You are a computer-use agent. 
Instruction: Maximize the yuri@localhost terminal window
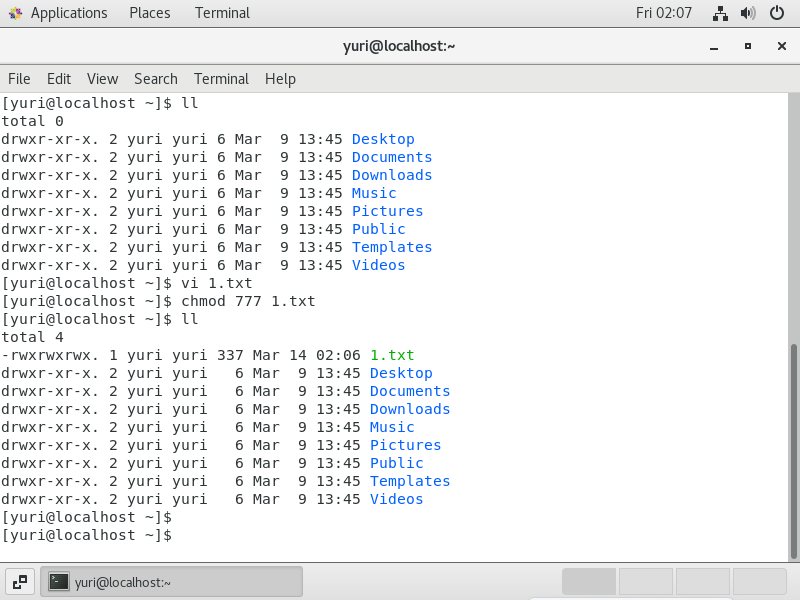pyautogui.click(x=747, y=46)
